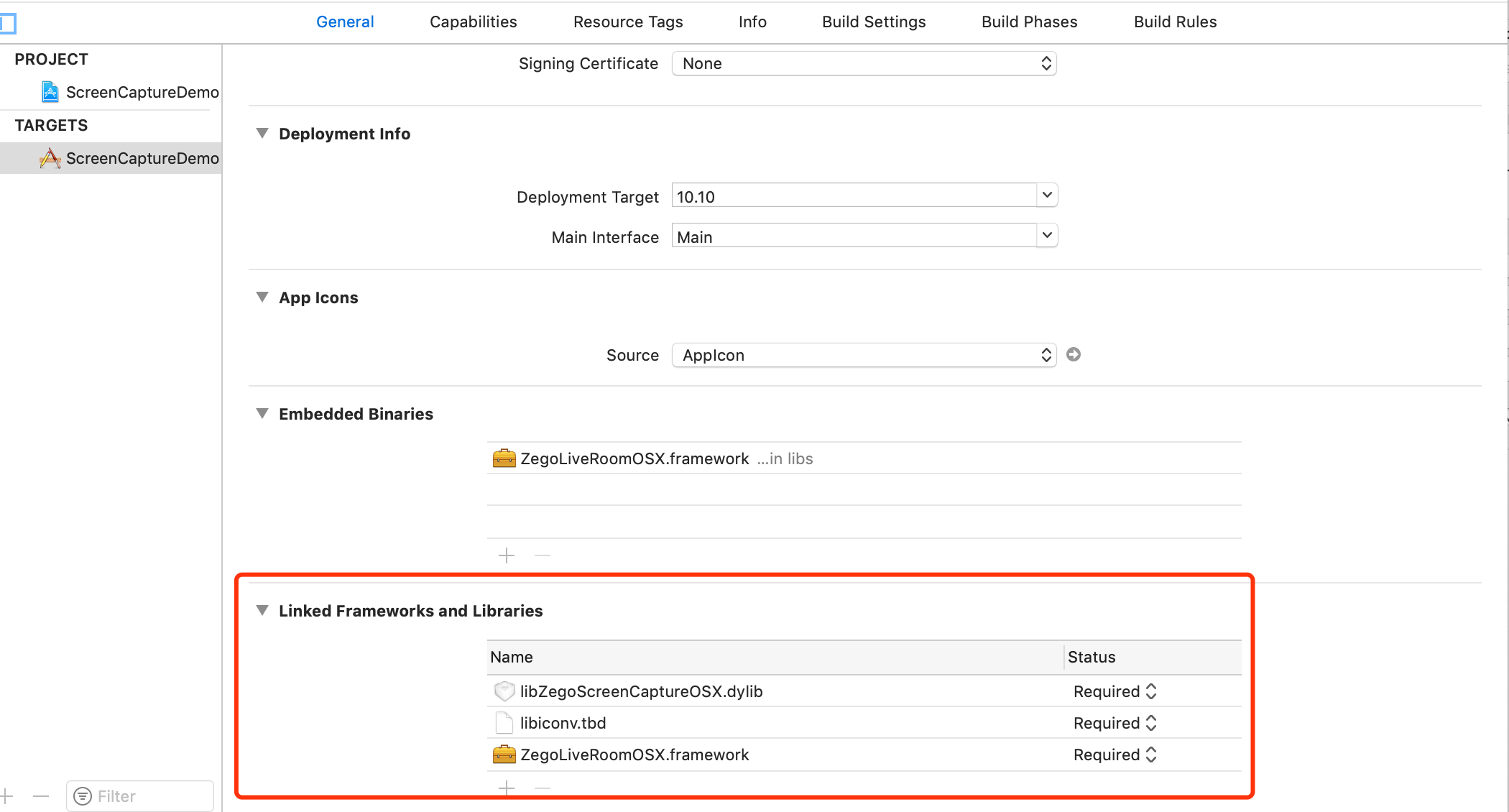Remove embedded binary with minus button
The image size is (1509, 812).
(543, 555)
